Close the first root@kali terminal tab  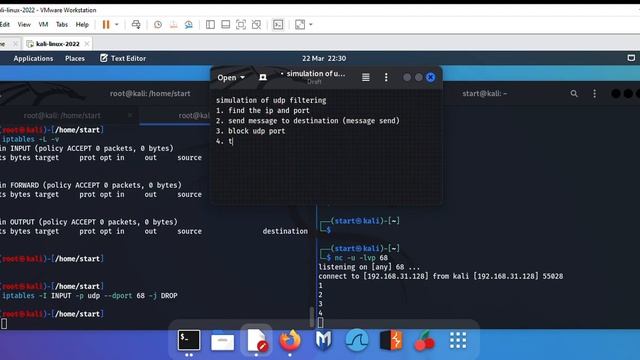[130, 116]
